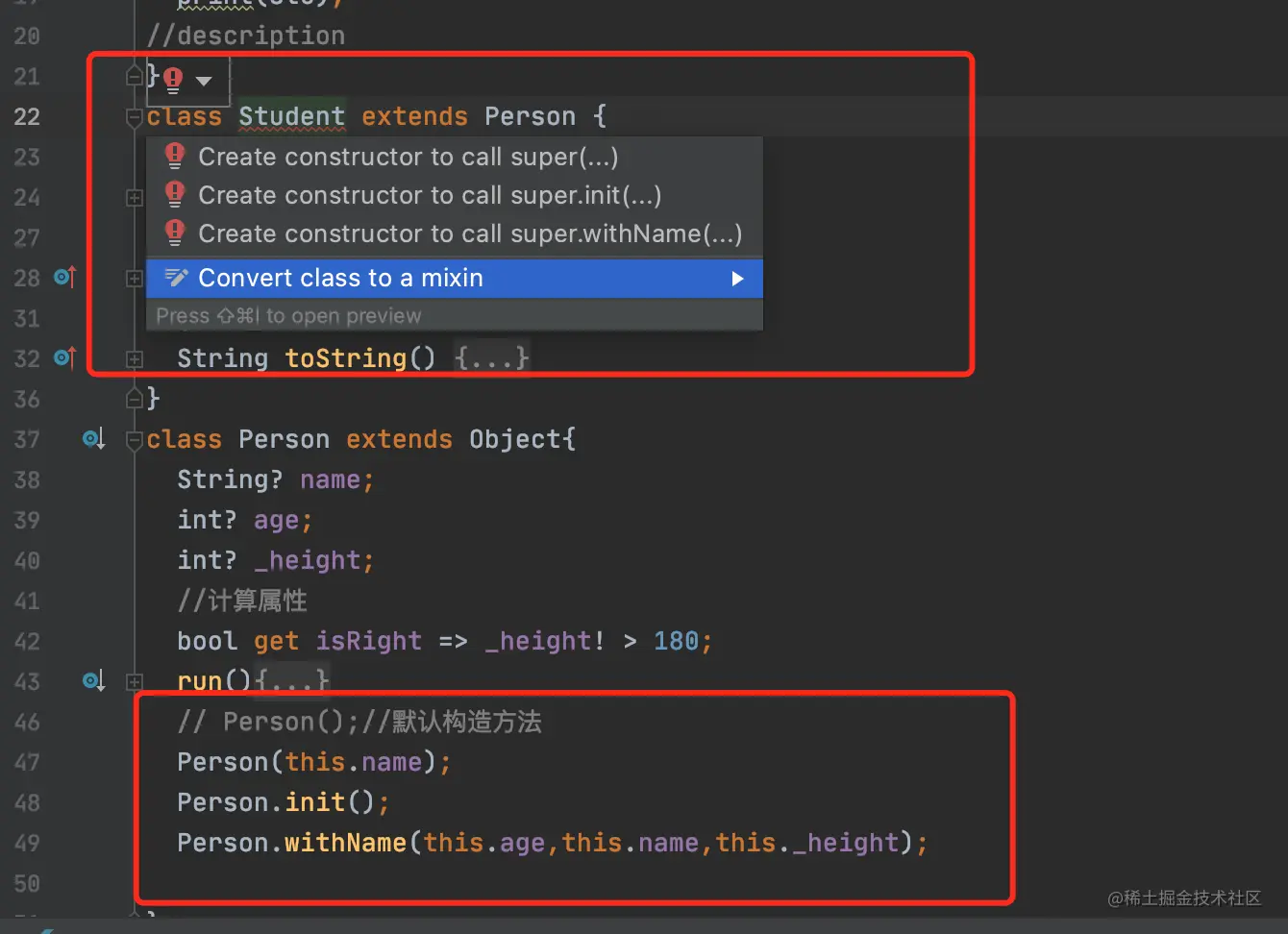
Task: Click 'String? name;' field declaration on line 38
Action: 276,479
